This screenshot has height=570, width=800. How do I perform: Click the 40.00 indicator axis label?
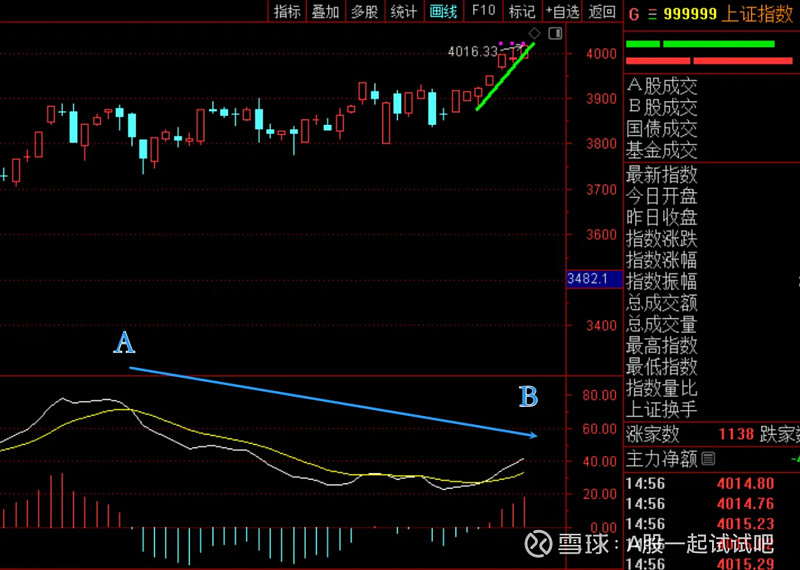[x=599, y=461]
